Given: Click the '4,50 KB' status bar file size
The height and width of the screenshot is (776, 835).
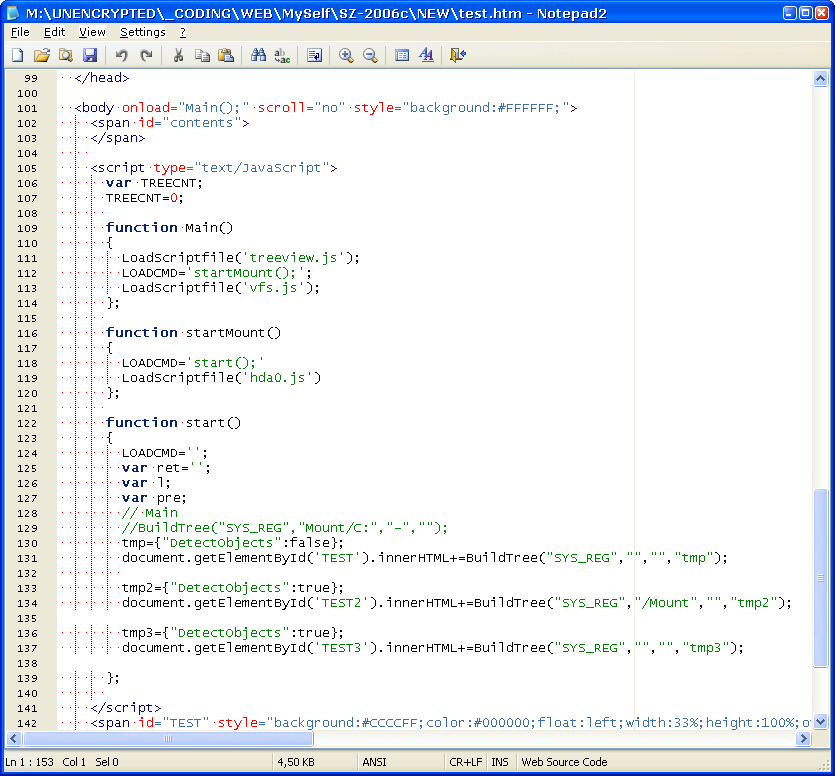Looking at the screenshot, I should point(296,762).
